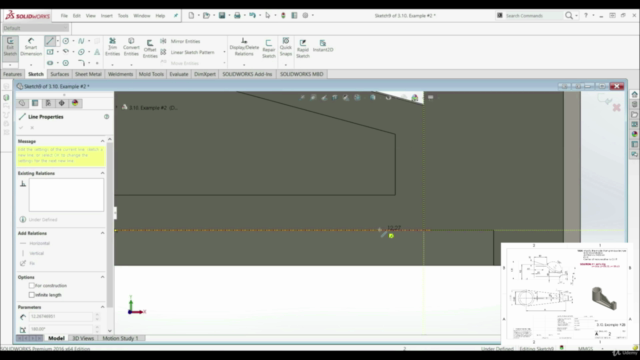Select the Circle sketch tool
Screen dimensions: 640x360
(x=66, y=41)
